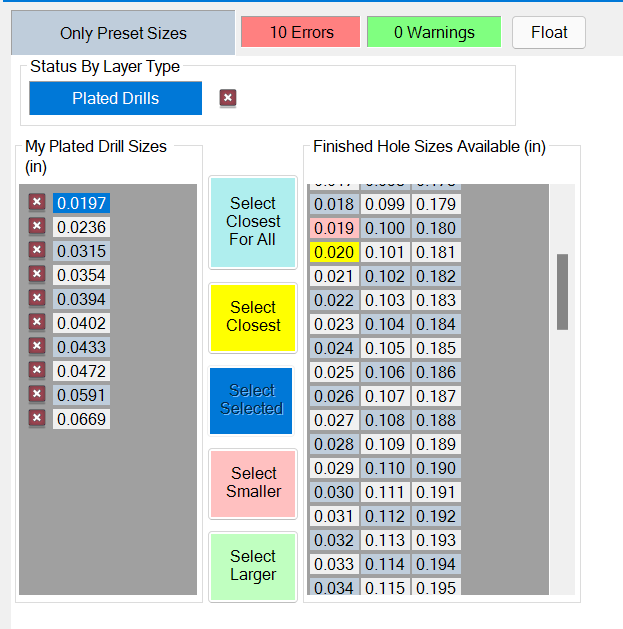The width and height of the screenshot is (623, 629).
Task: Click the 10 Errors indicator
Action: tap(301, 32)
